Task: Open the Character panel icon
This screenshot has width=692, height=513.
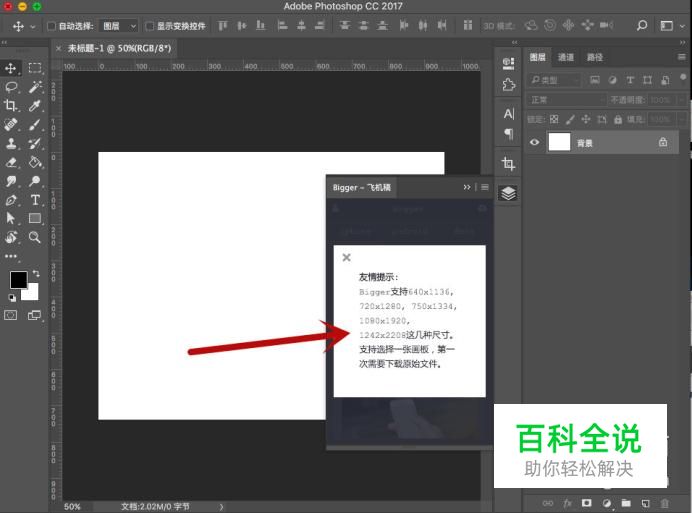Action: tap(508, 114)
